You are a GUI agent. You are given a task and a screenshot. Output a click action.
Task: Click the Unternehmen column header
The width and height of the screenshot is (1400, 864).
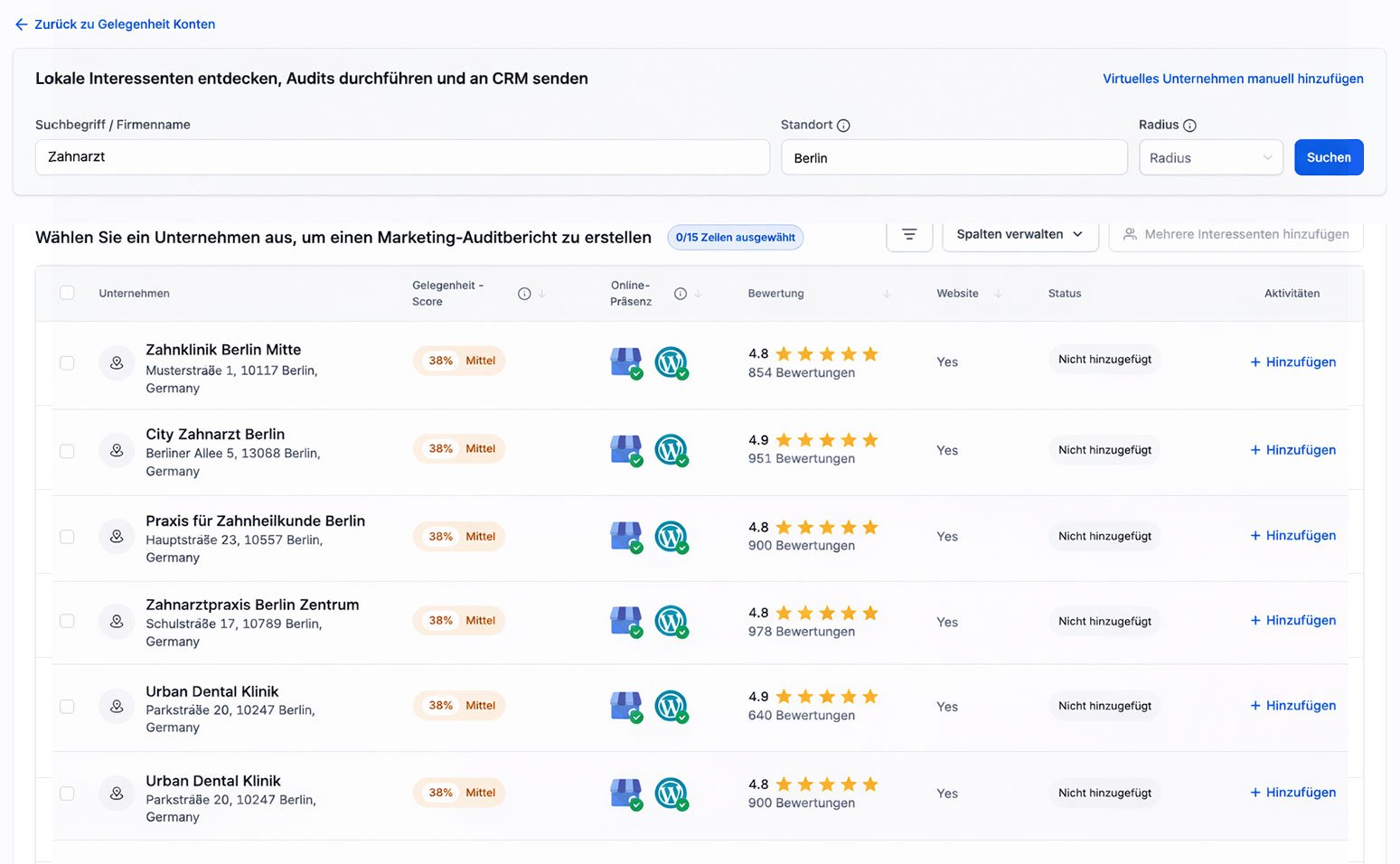pyautogui.click(x=134, y=294)
